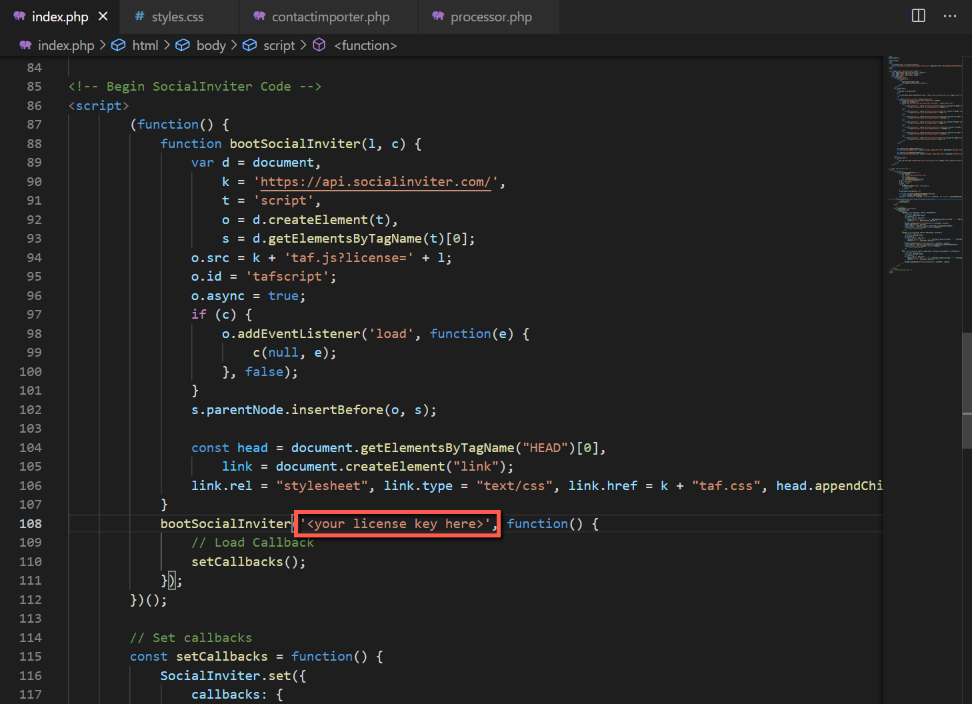This screenshot has width=972, height=704.
Task: Click the 'Begin SocialInviter Code' comment
Action: [195, 86]
